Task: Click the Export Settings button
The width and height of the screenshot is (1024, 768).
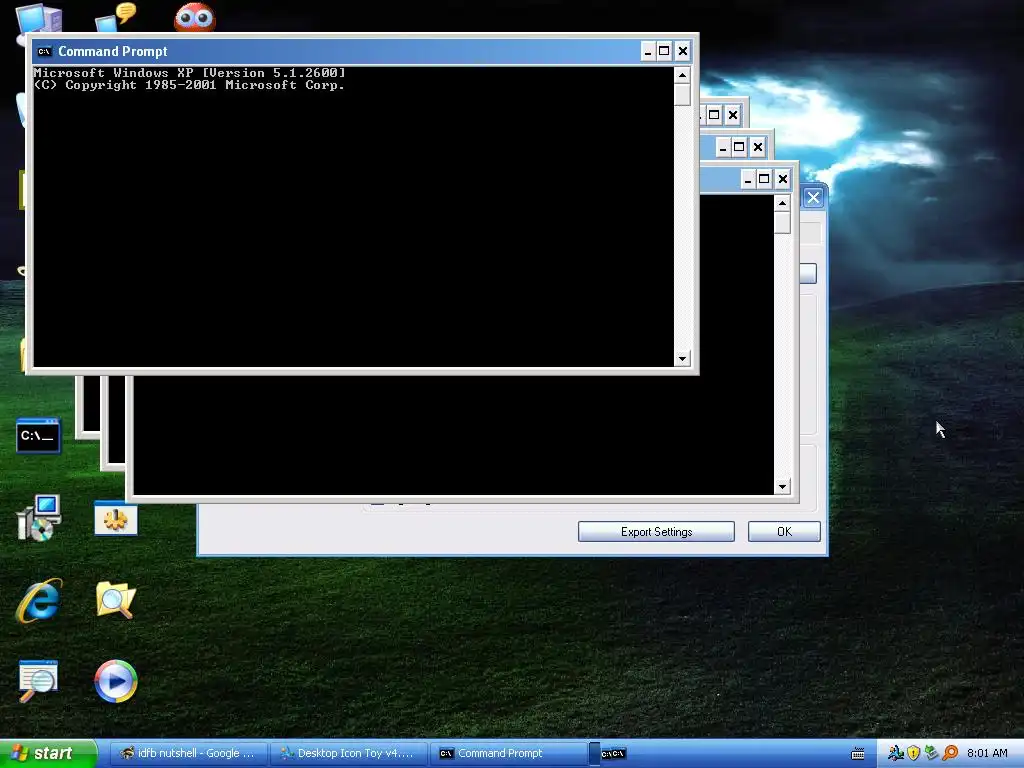Action: pyautogui.click(x=656, y=532)
